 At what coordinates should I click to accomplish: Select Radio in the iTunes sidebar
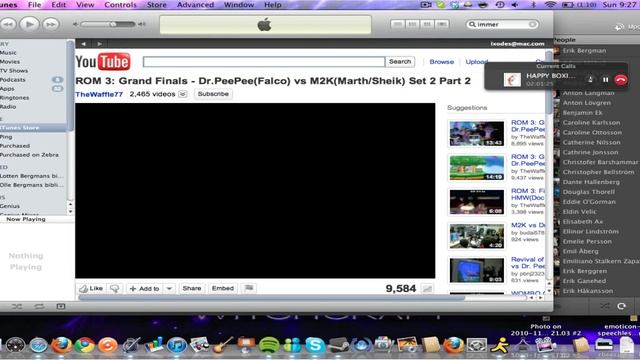coord(8,107)
